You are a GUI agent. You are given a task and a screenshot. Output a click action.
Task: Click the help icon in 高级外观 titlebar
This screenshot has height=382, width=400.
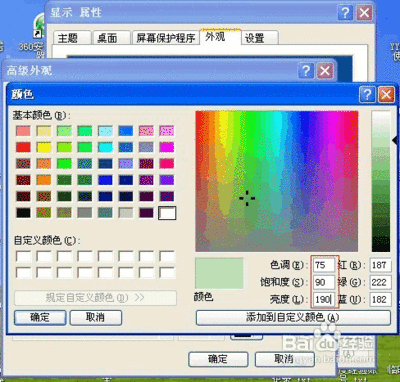click(305, 71)
